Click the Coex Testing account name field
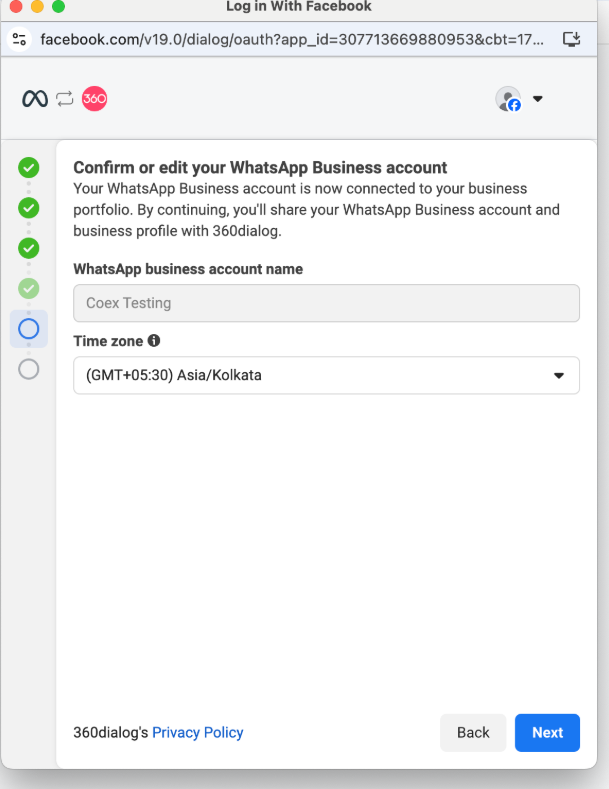 click(x=326, y=303)
